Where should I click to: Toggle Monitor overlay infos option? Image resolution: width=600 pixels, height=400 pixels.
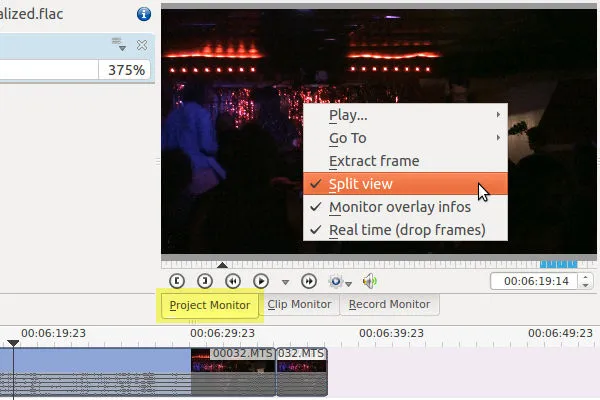405,207
